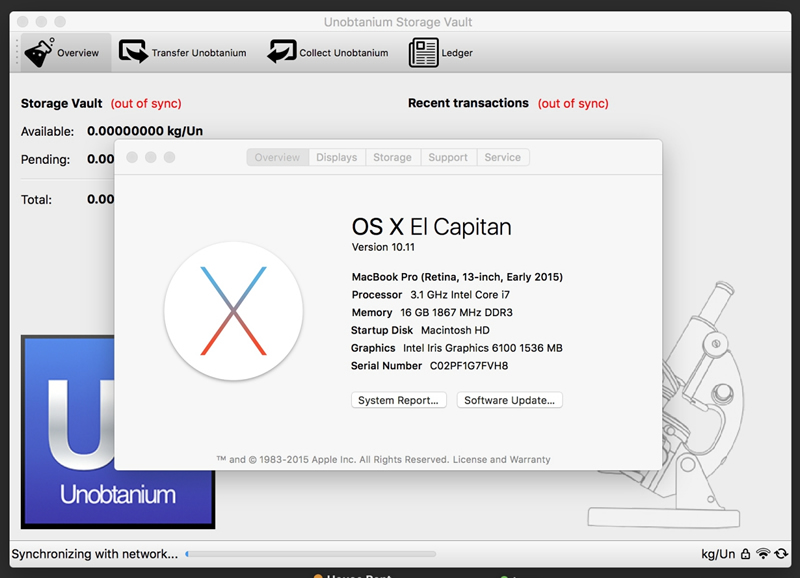This screenshot has width=800, height=578.
Task: Select the Overview tab in About window
Action: 277,157
